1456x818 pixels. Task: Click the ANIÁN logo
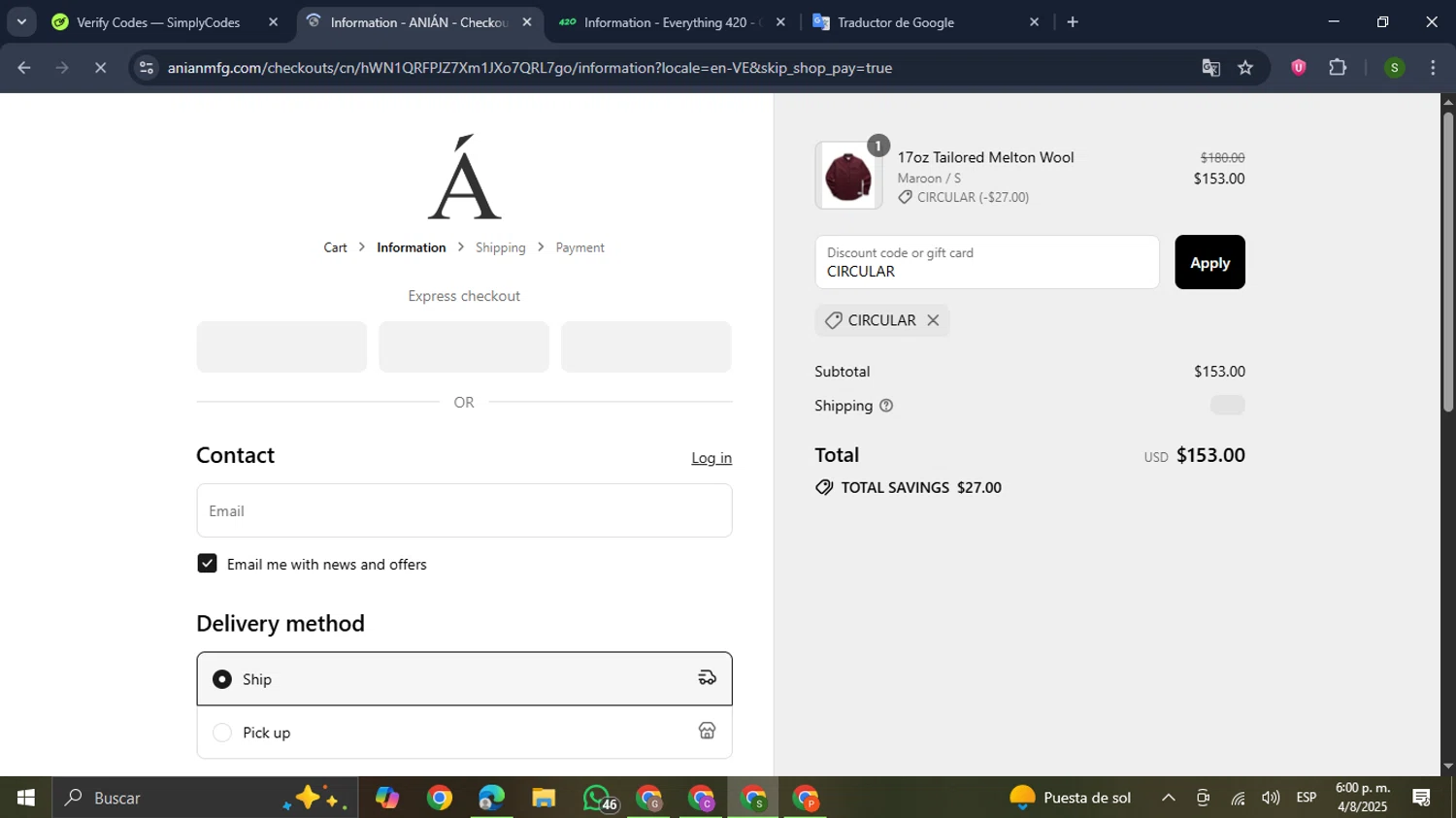[464, 177]
